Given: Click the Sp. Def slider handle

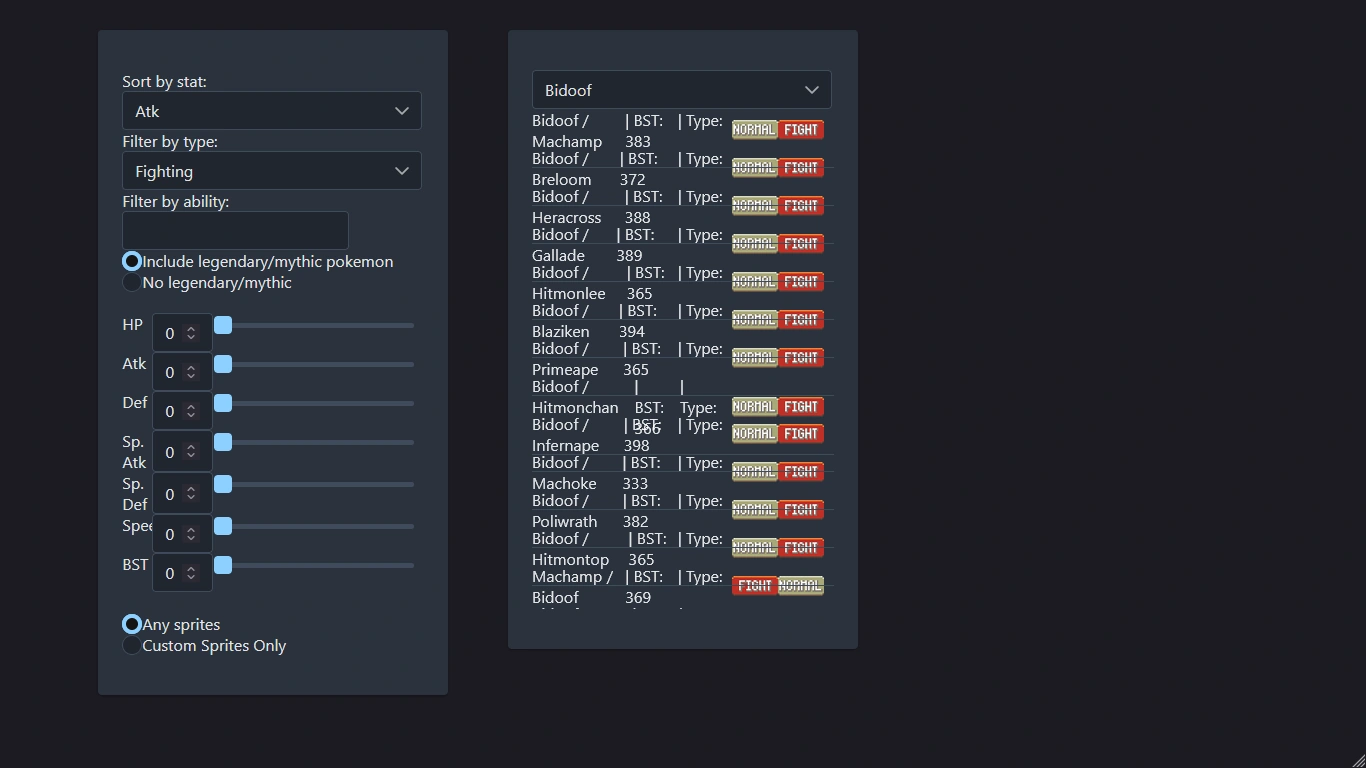Looking at the screenshot, I should [x=223, y=484].
